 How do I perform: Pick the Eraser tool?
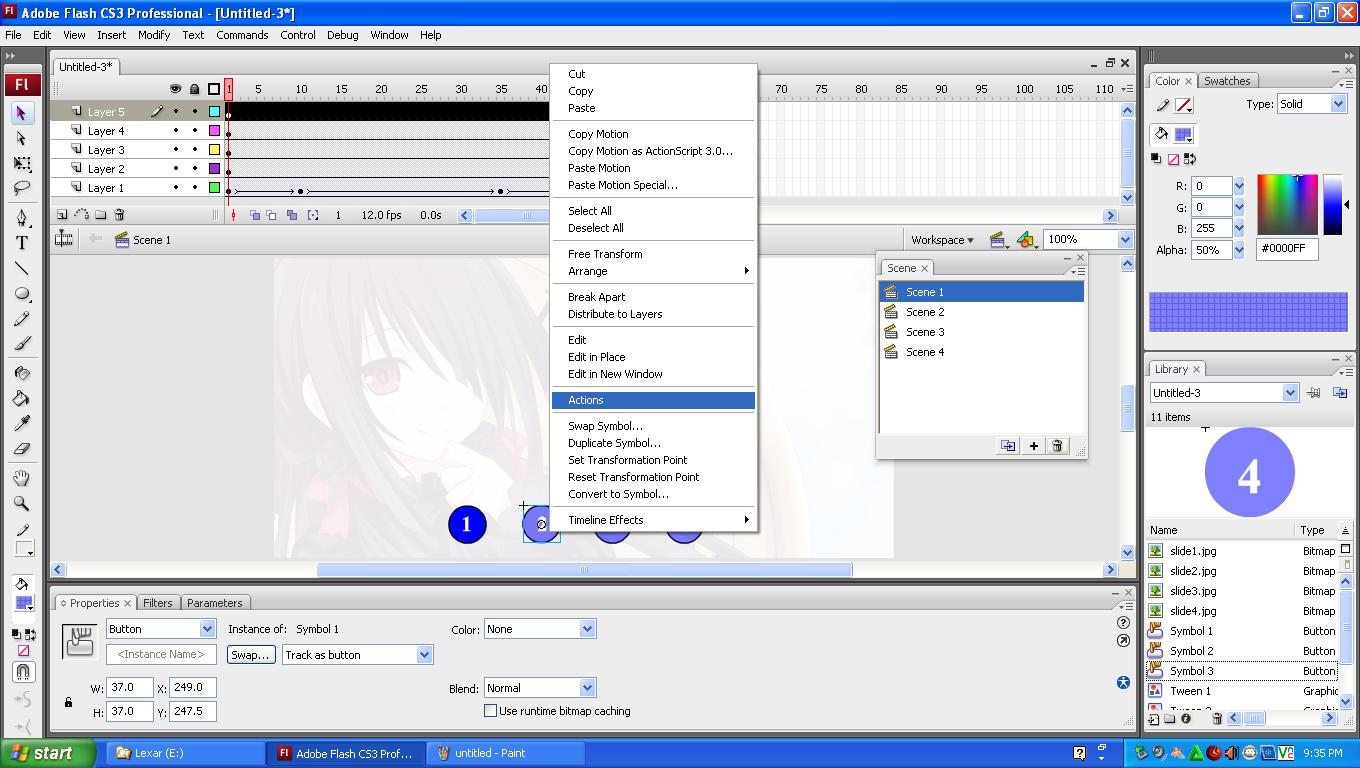[x=21, y=449]
